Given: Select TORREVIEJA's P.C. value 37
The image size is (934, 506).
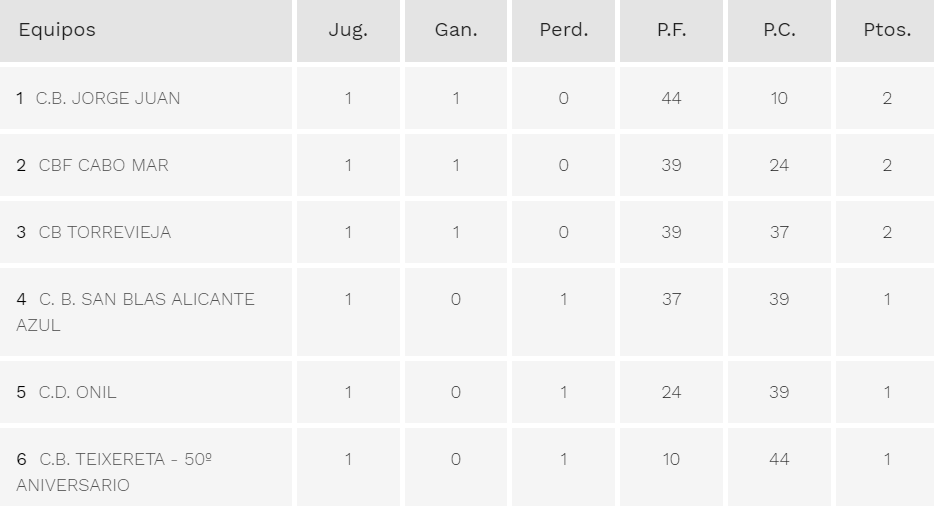Looking at the screenshot, I should tap(779, 232).
